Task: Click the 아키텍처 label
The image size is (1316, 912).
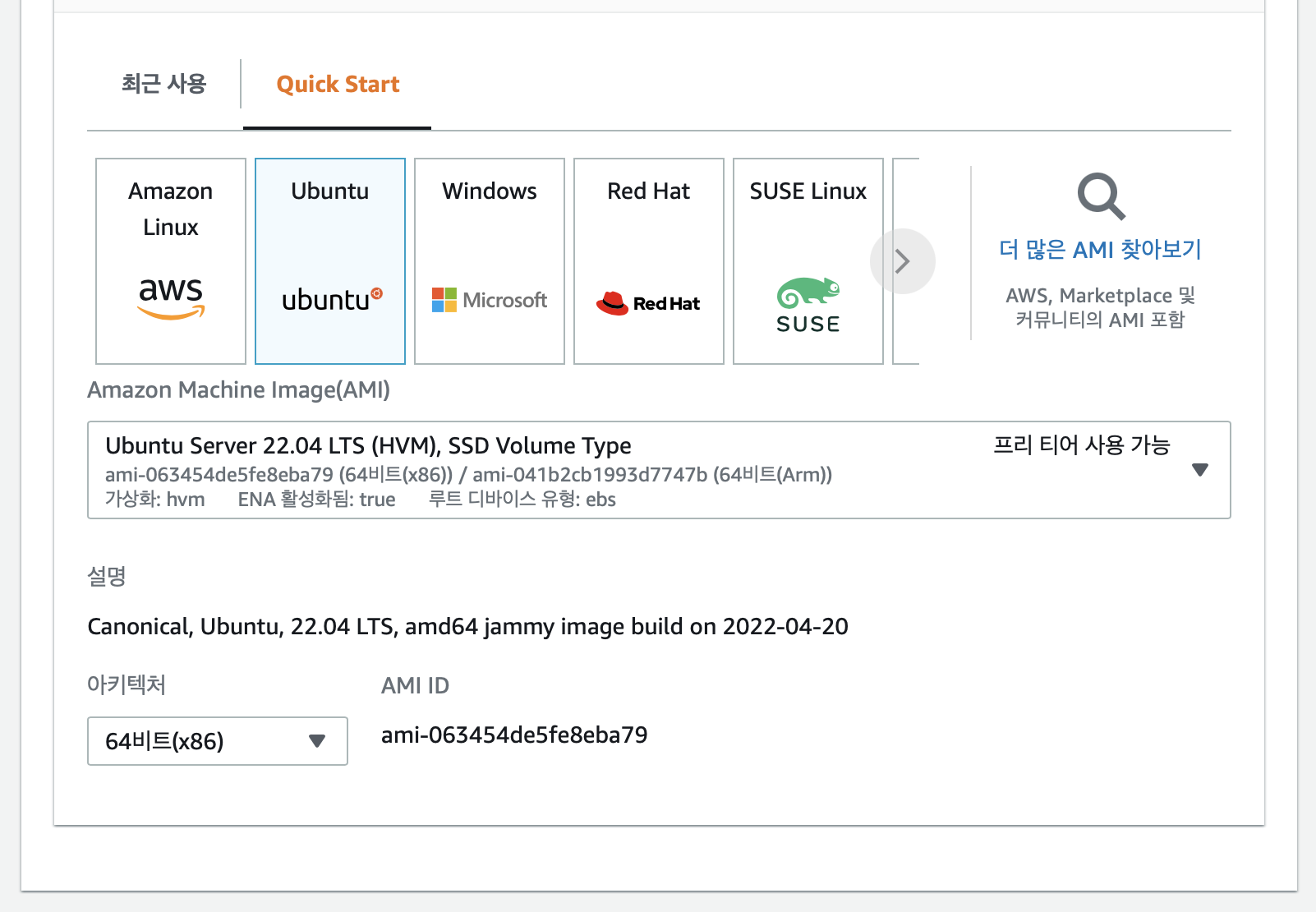Action: 127,684
